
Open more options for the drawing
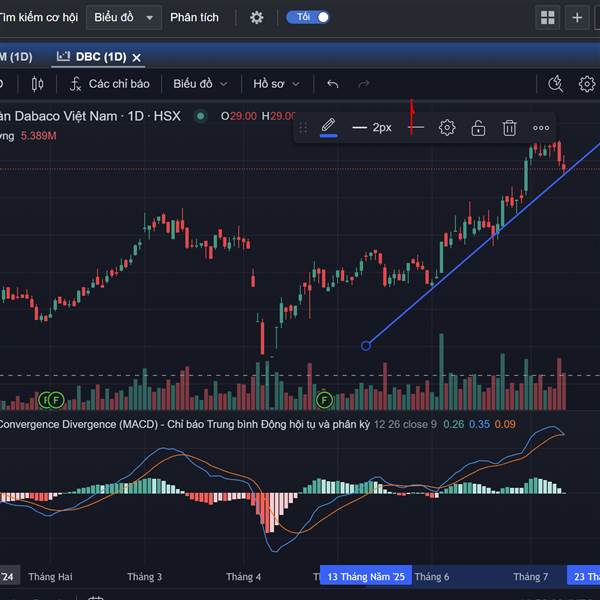tap(541, 128)
